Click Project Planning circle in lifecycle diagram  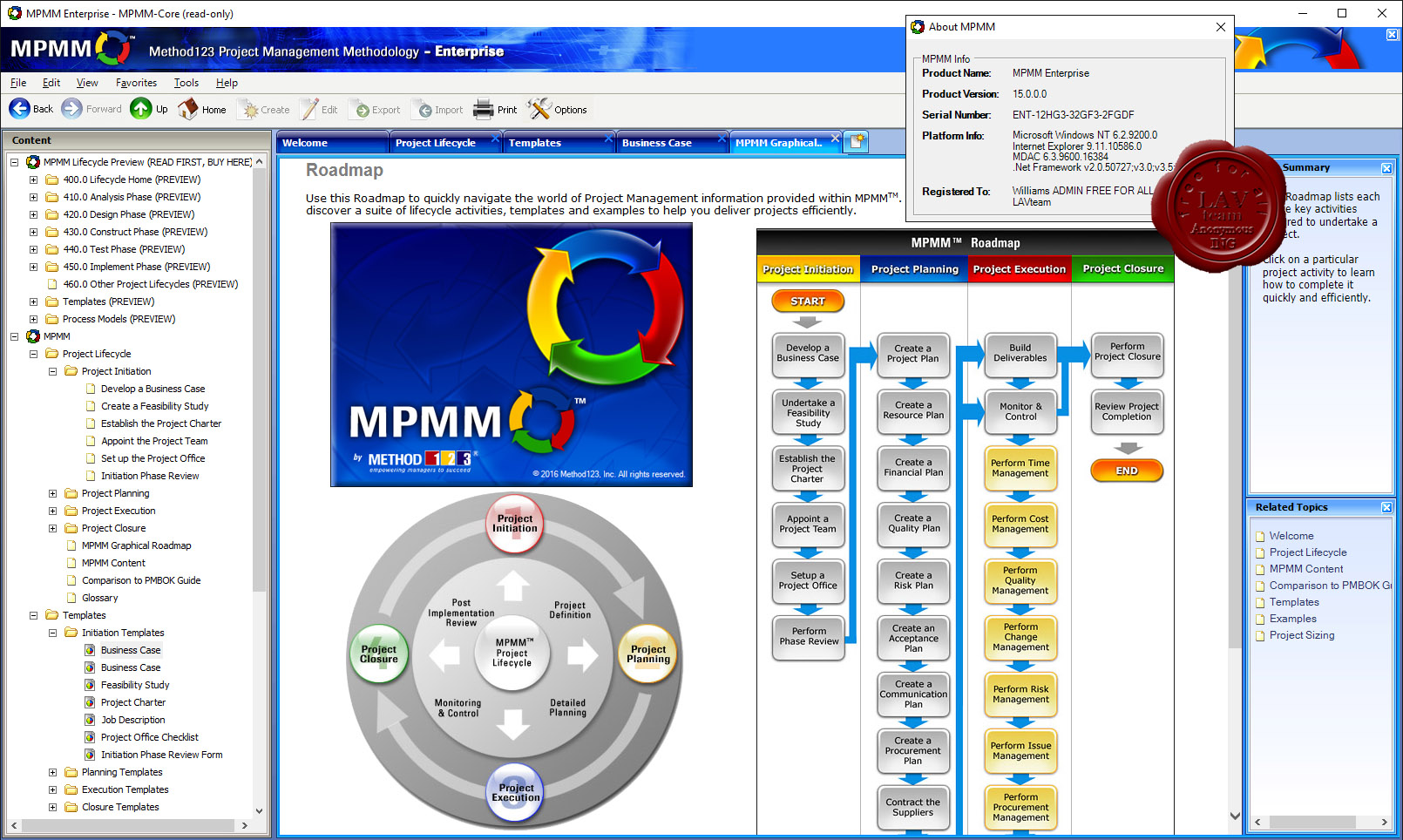pos(648,654)
